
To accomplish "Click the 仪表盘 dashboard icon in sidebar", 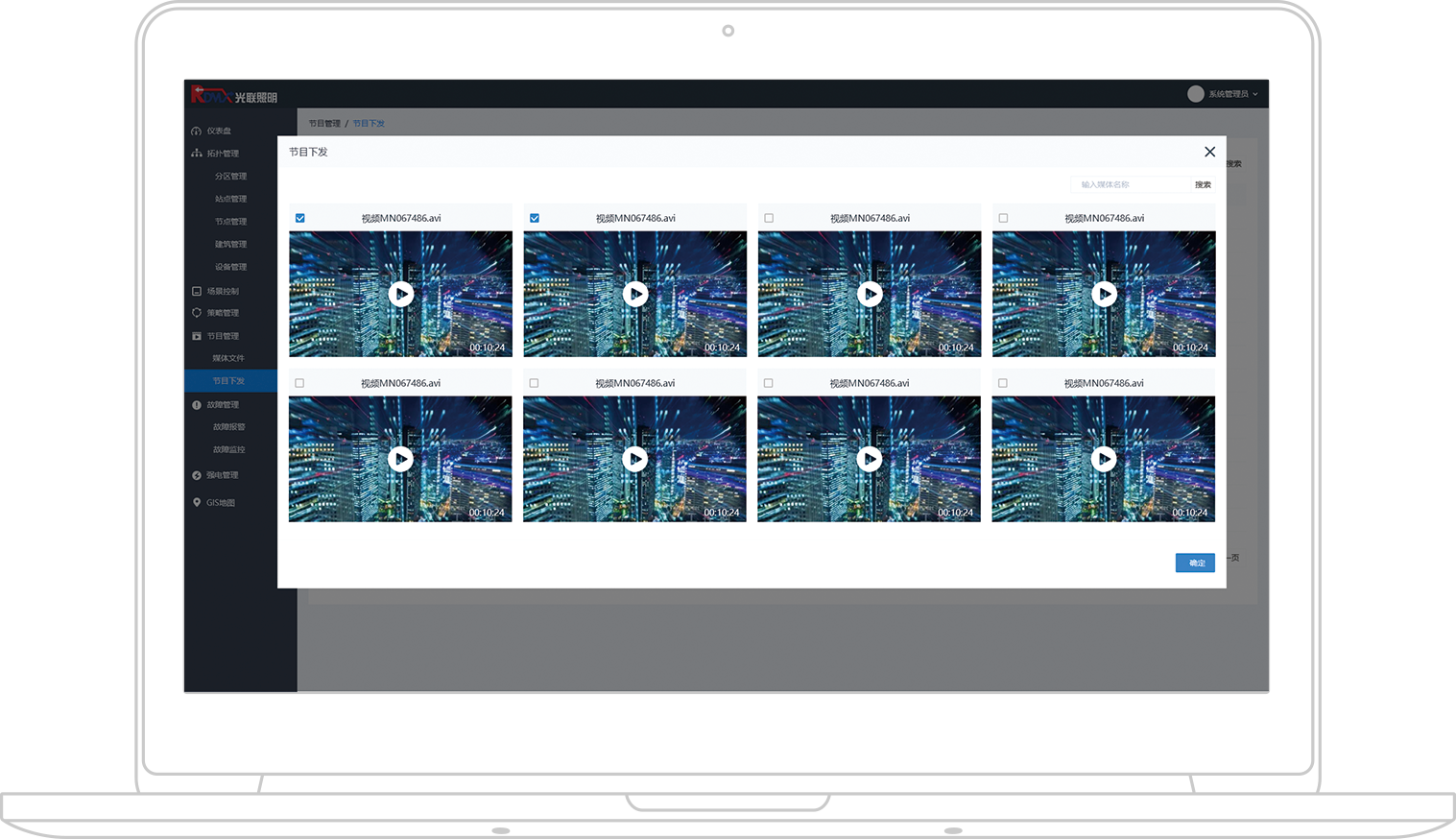I will click(197, 132).
